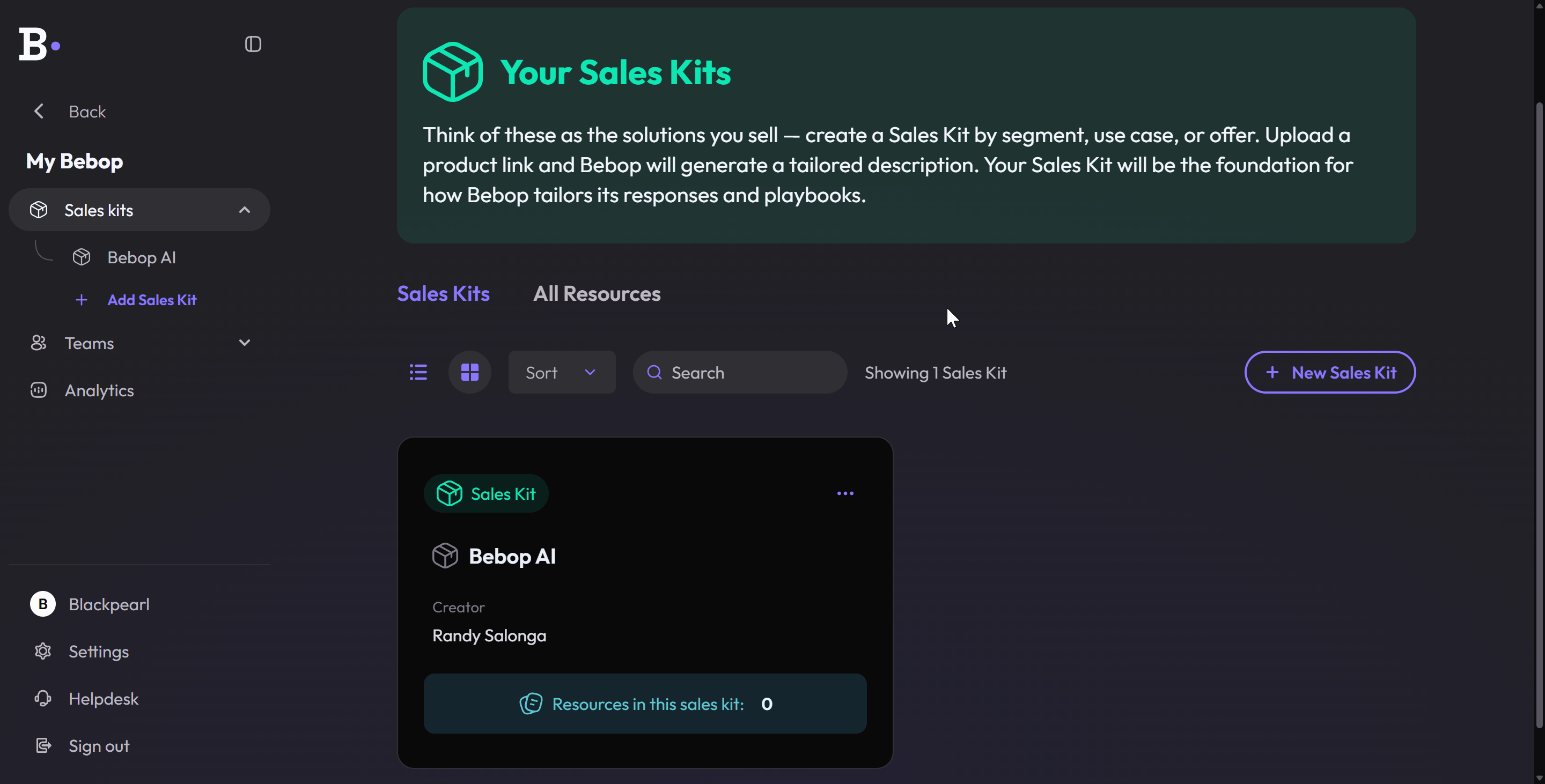Collapse the Sales kits section

[x=244, y=210]
